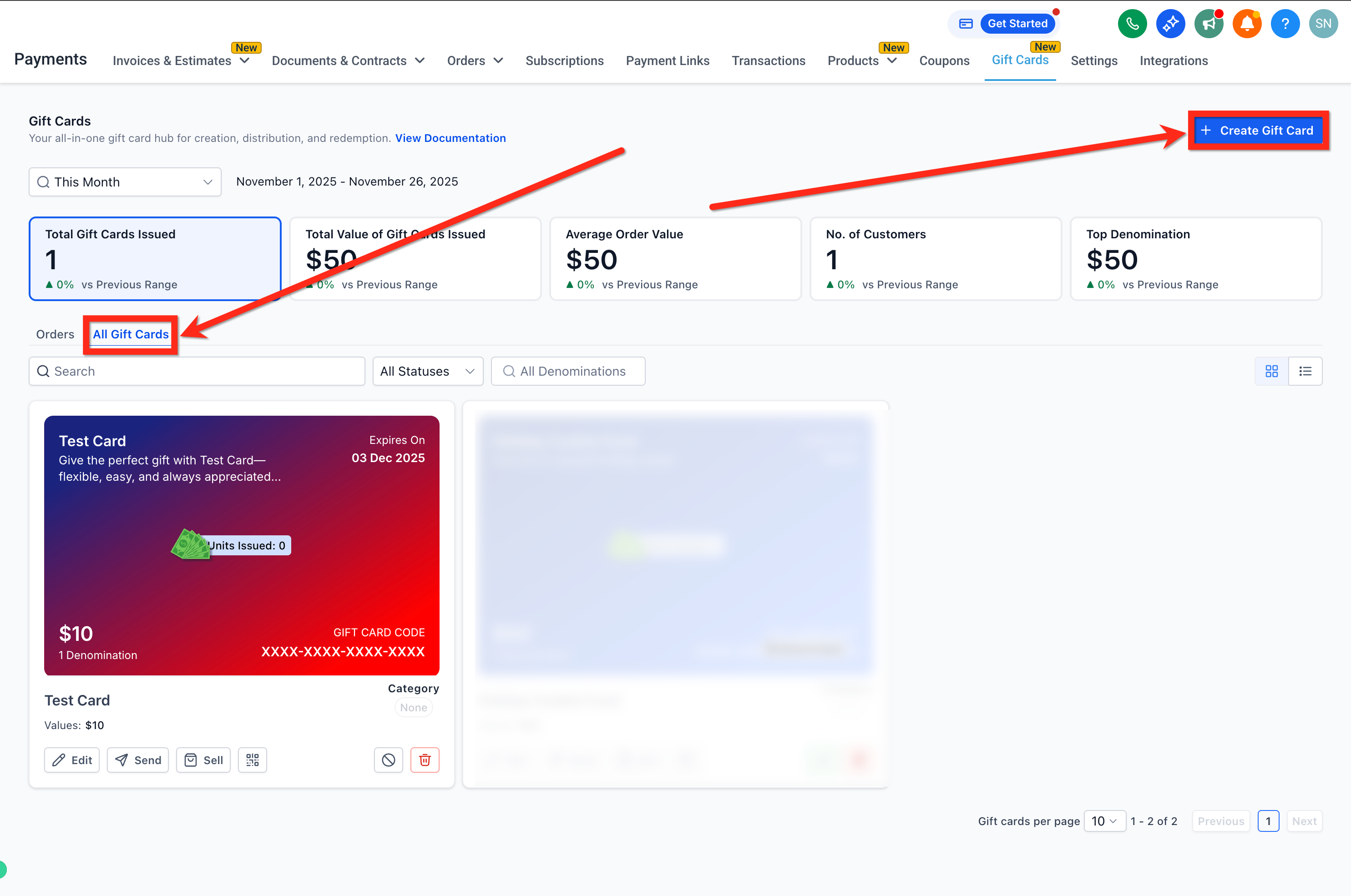Sell the Test Card gift card
Viewport: 1351px width, 896px height.
[203, 760]
